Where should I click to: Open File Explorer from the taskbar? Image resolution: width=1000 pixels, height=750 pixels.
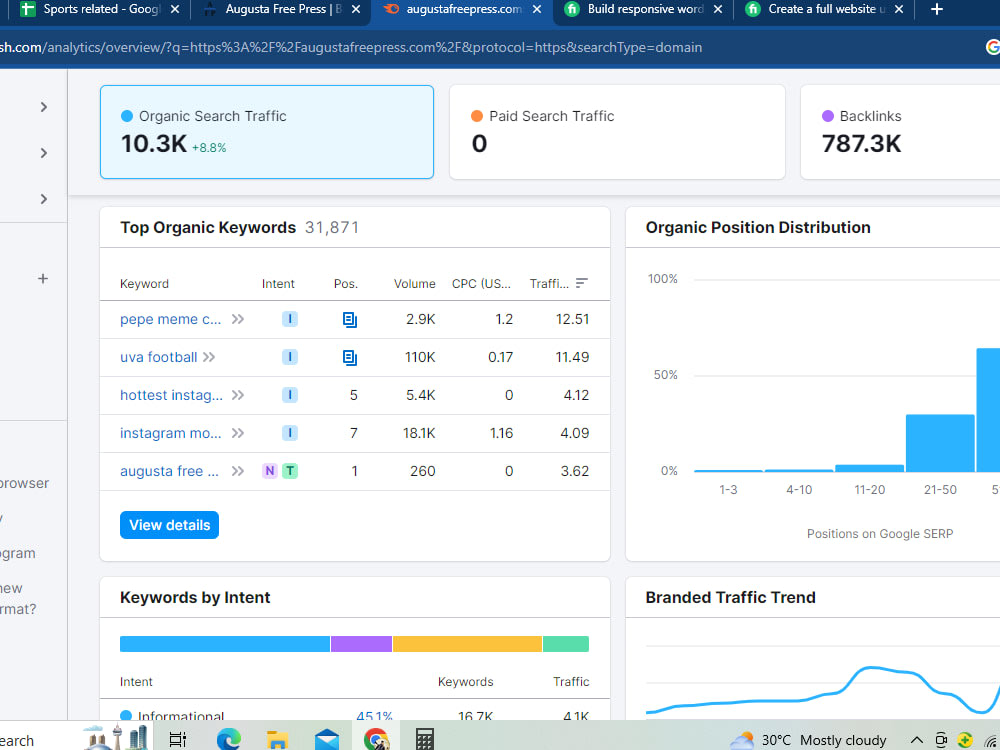277,740
